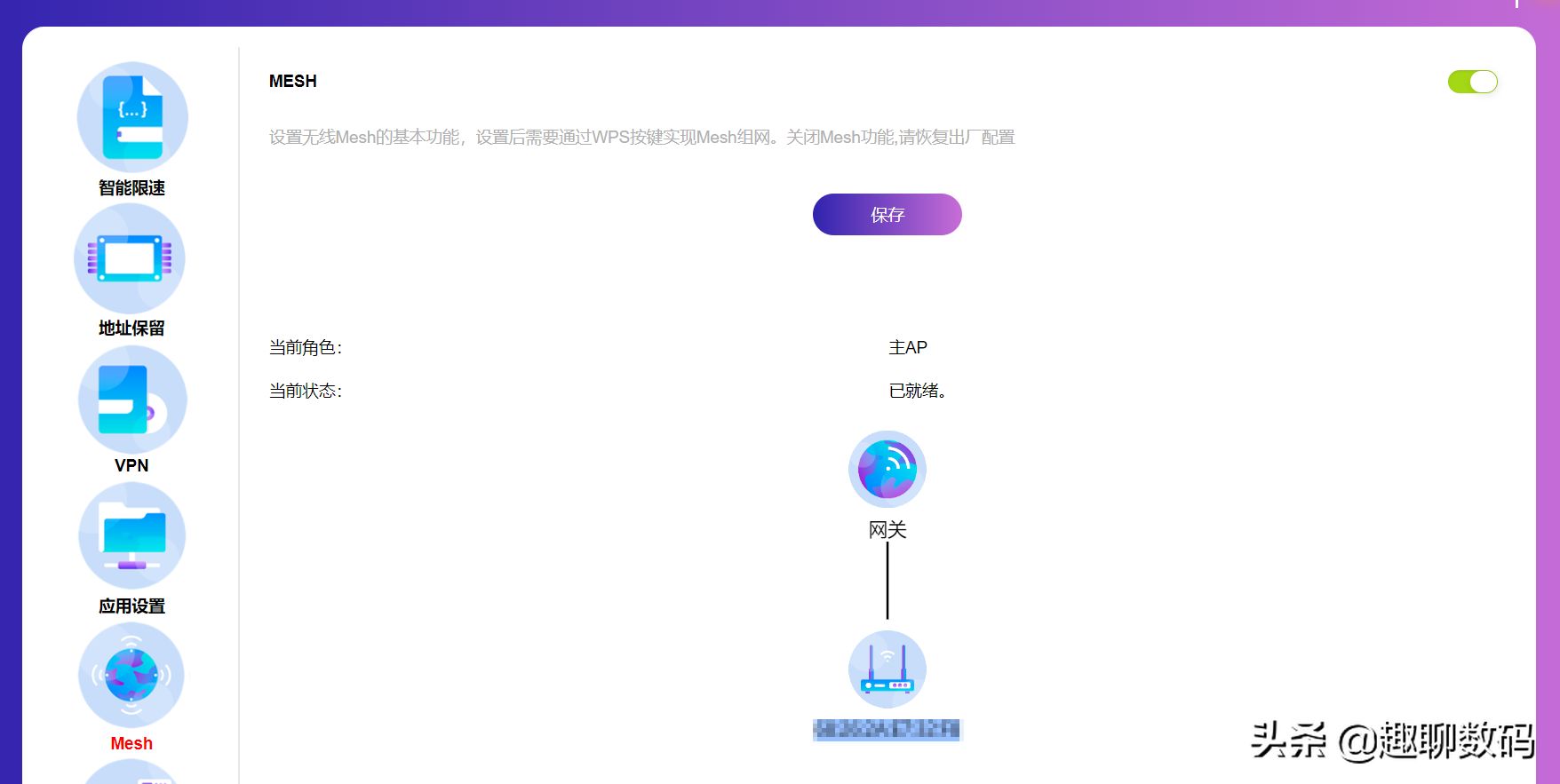Open the 地址保留 address reservation icon
Image resolution: width=1560 pixels, height=784 pixels.
tap(130, 257)
